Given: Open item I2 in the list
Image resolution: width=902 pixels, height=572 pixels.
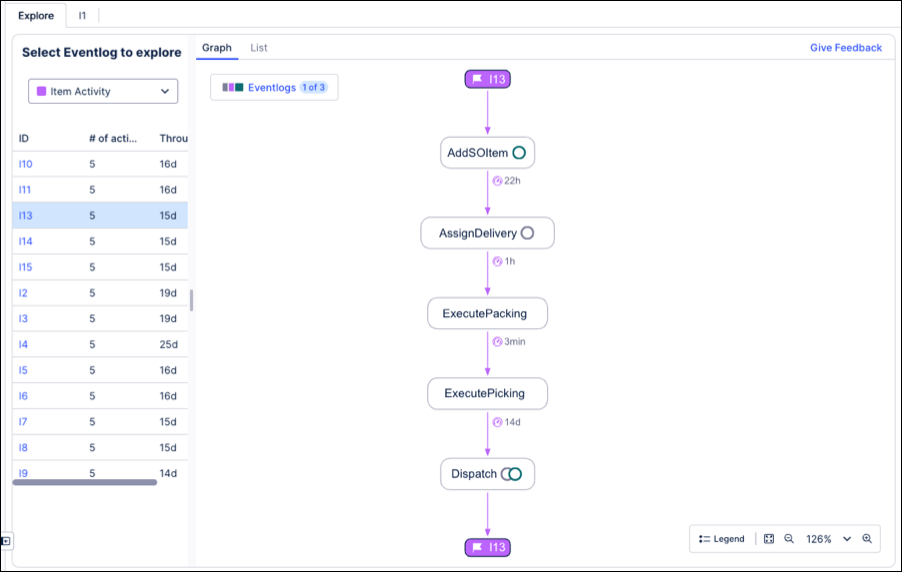Looking at the screenshot, I should [23, 293].
